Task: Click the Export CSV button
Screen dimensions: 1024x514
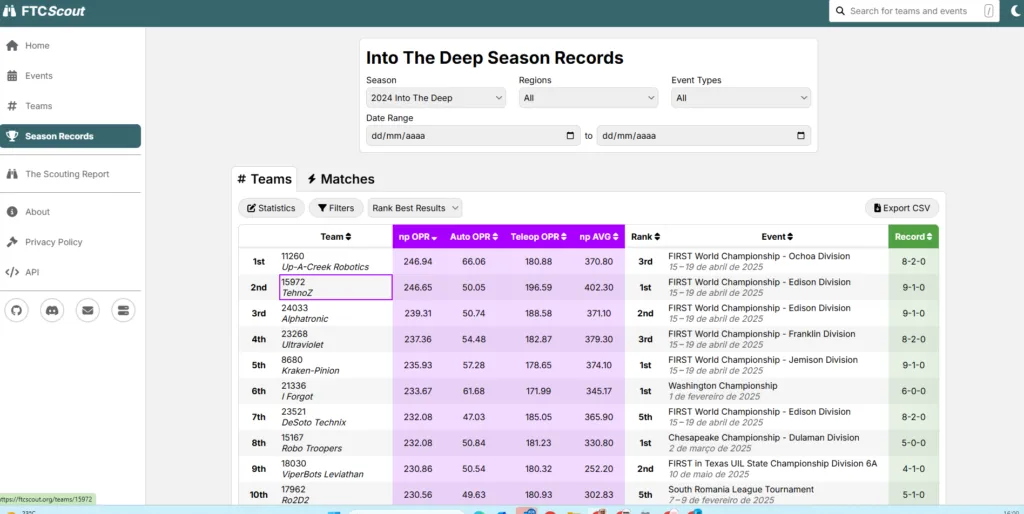Action: pos(902,208)
